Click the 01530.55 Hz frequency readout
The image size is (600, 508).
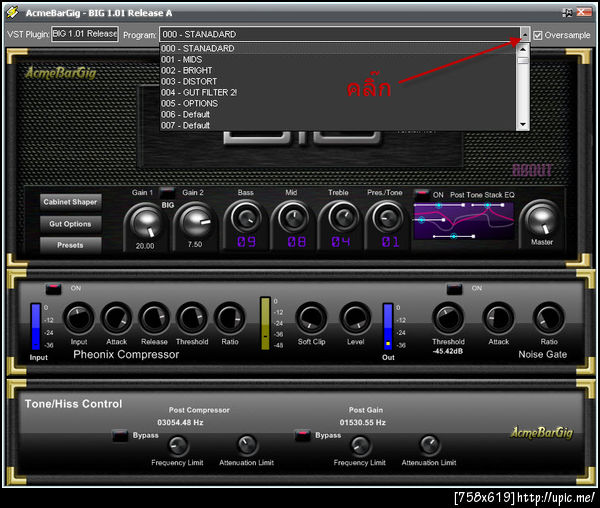click(x=363, y=423)
